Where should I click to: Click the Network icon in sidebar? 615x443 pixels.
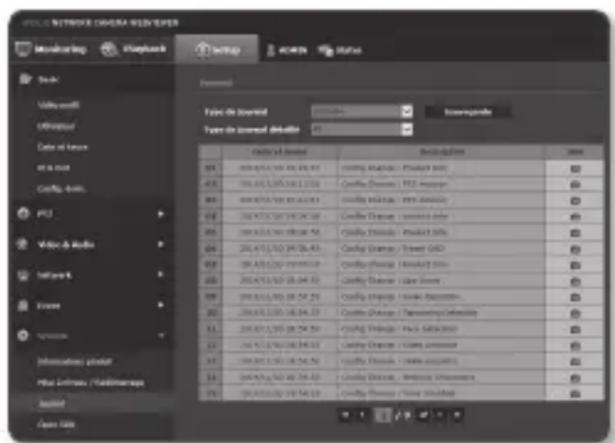click(x=21, y=270)
